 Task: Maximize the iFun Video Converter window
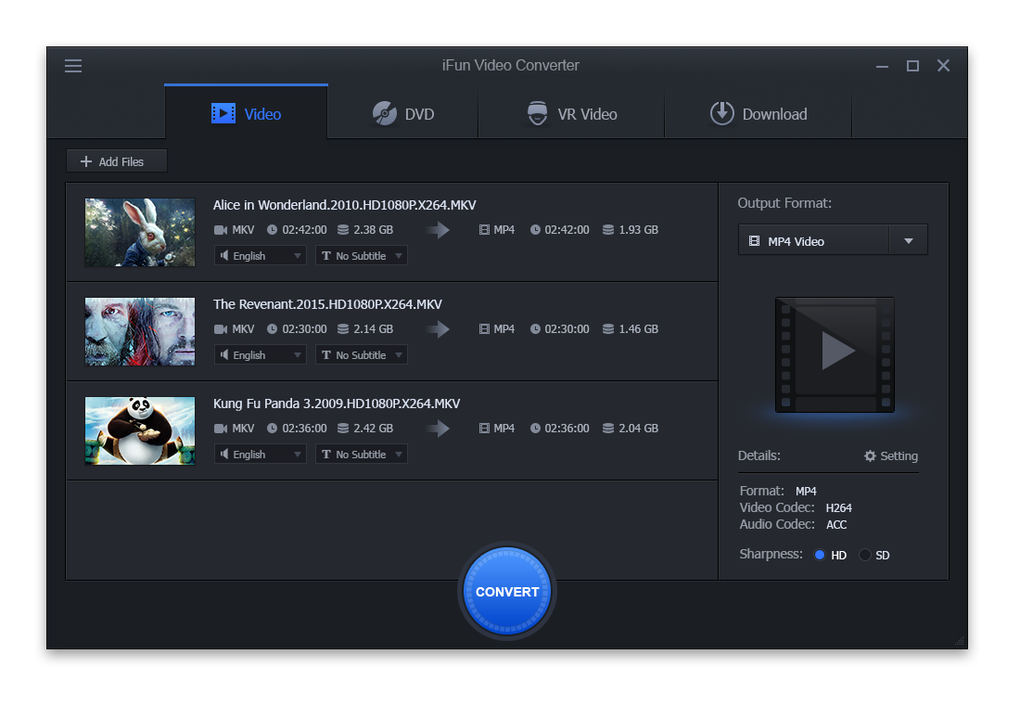tap(912, 66)
